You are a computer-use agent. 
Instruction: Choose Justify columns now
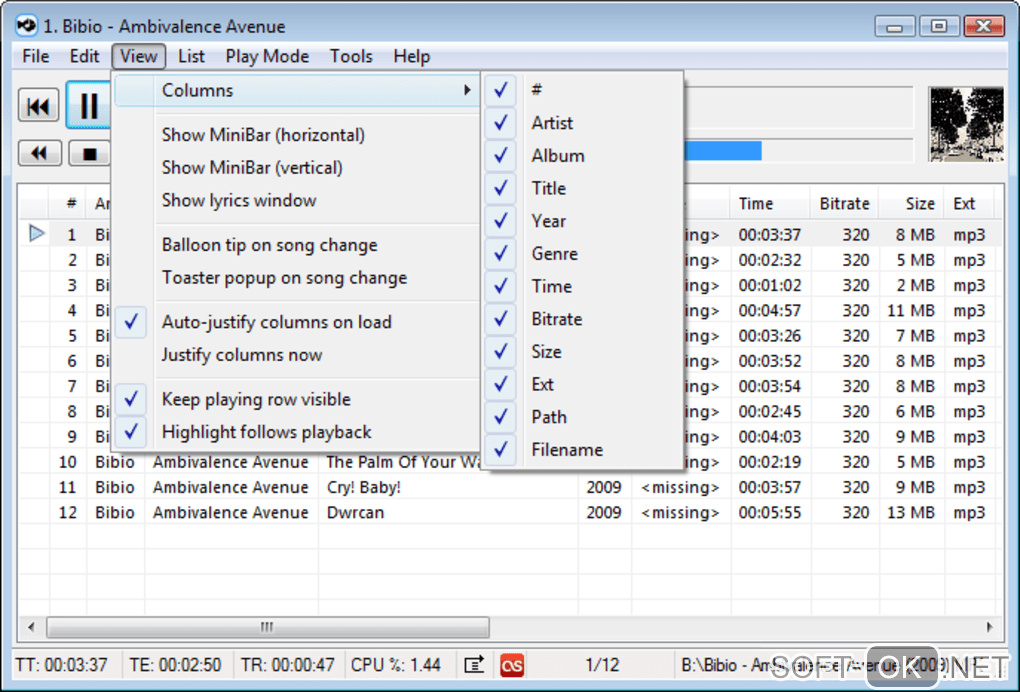click(297, 355)
